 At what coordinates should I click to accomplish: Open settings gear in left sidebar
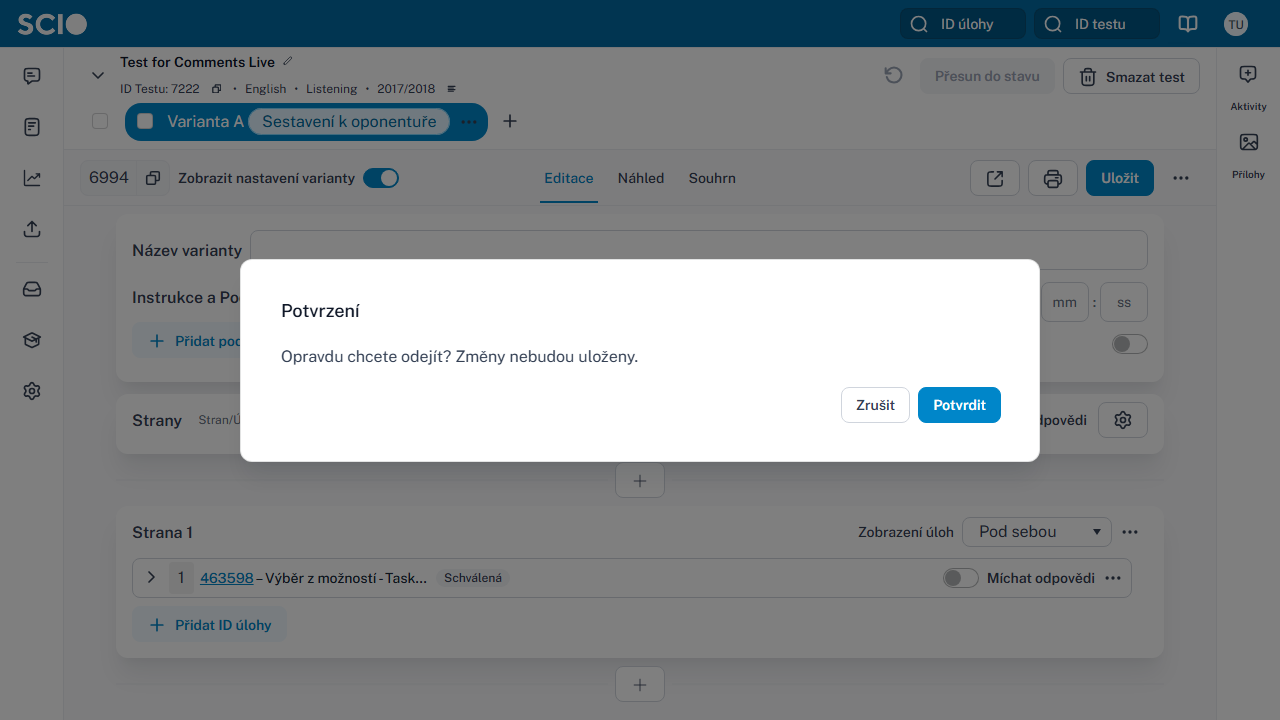[x=32, y=391]
